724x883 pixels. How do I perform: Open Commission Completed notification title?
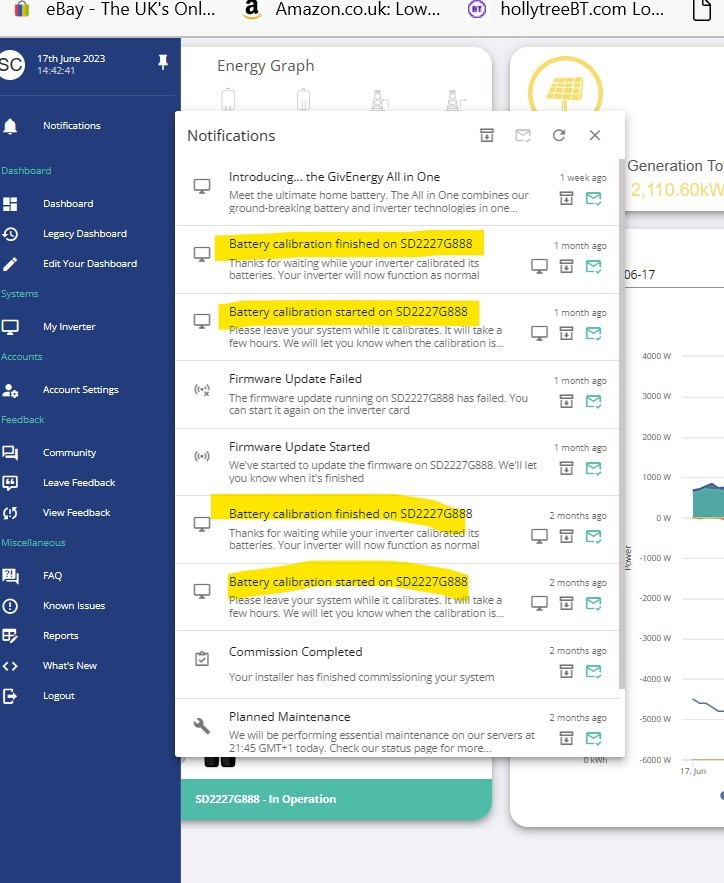pyautogui.click(x=296, y=652)
